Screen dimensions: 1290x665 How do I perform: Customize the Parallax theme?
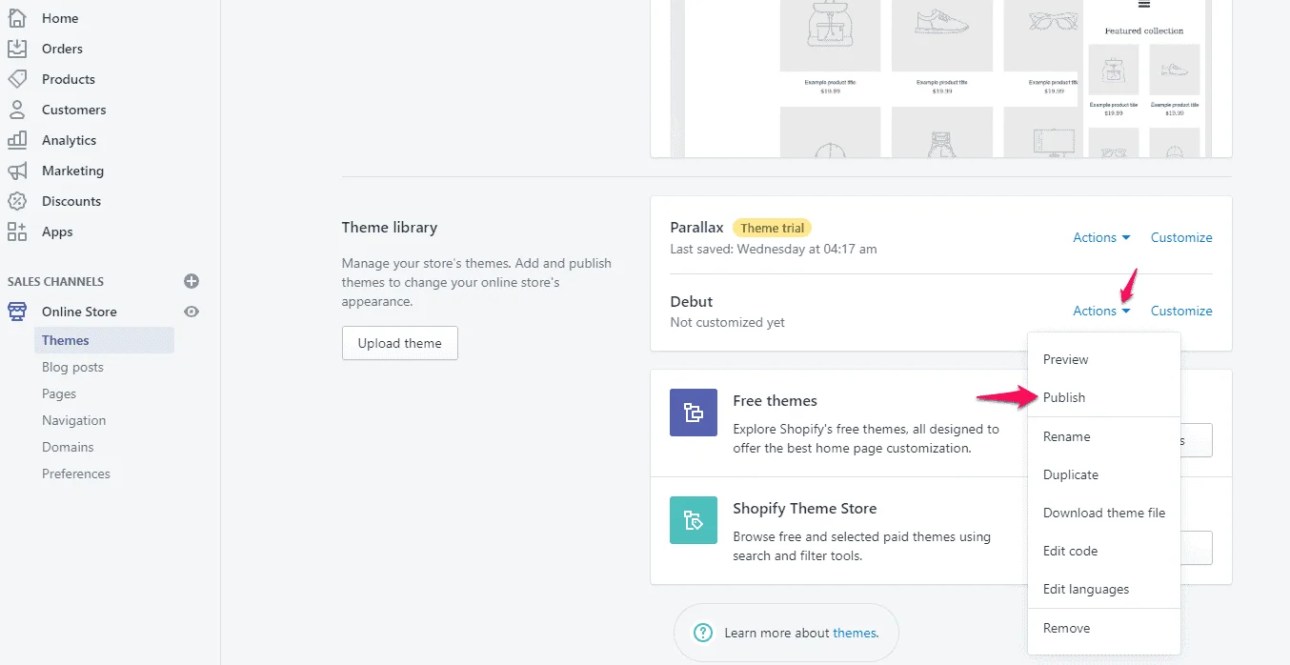pos(1181,237)
